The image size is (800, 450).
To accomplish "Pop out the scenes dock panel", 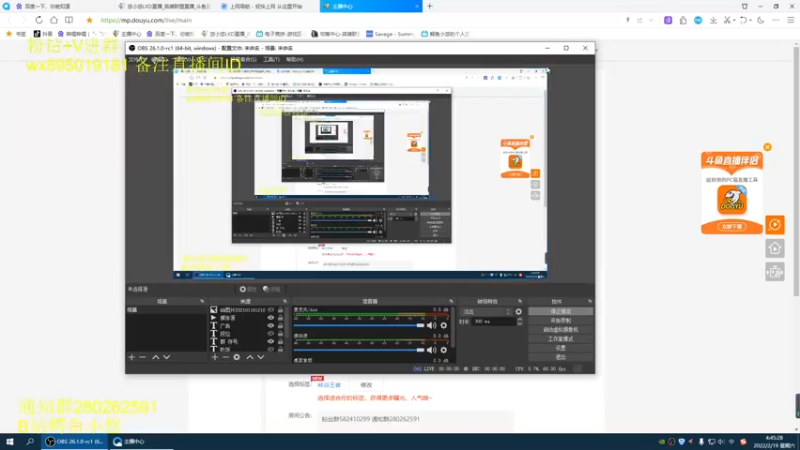I will coord(202,301).
